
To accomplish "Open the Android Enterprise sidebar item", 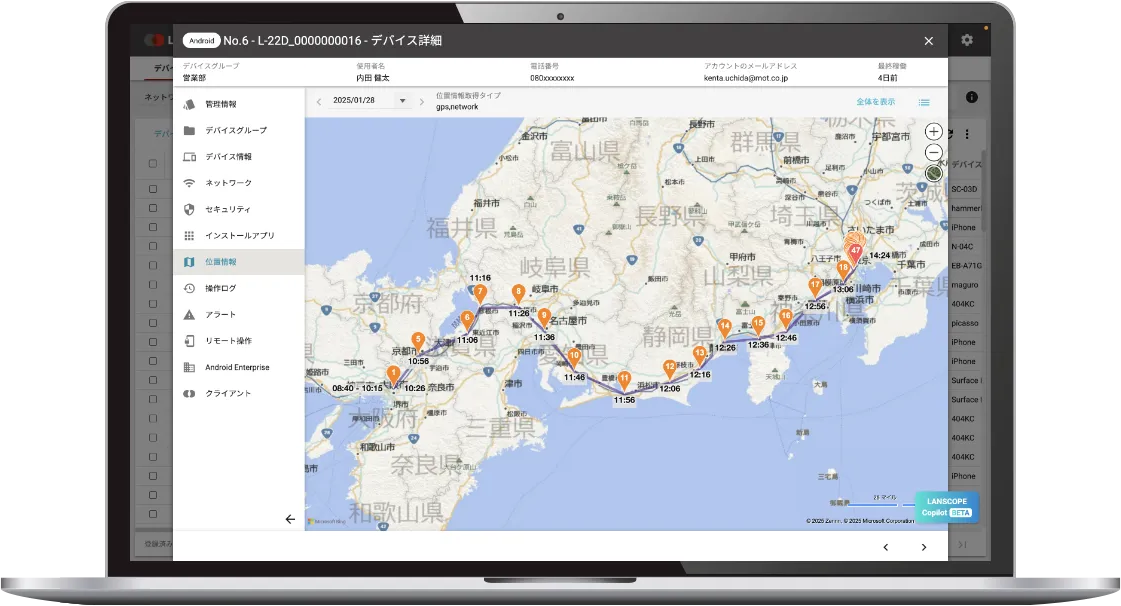I will click(239, 367).
